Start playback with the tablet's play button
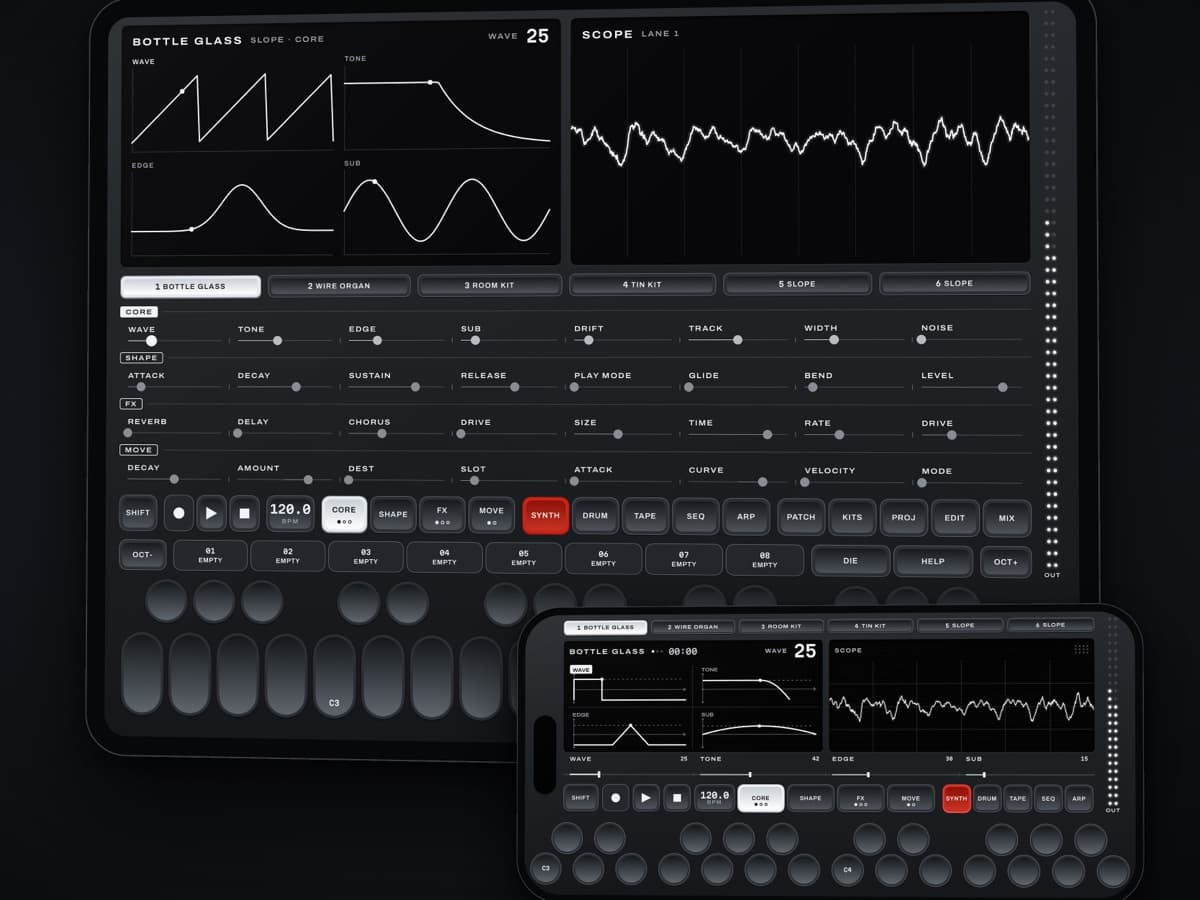 (211, 513)
